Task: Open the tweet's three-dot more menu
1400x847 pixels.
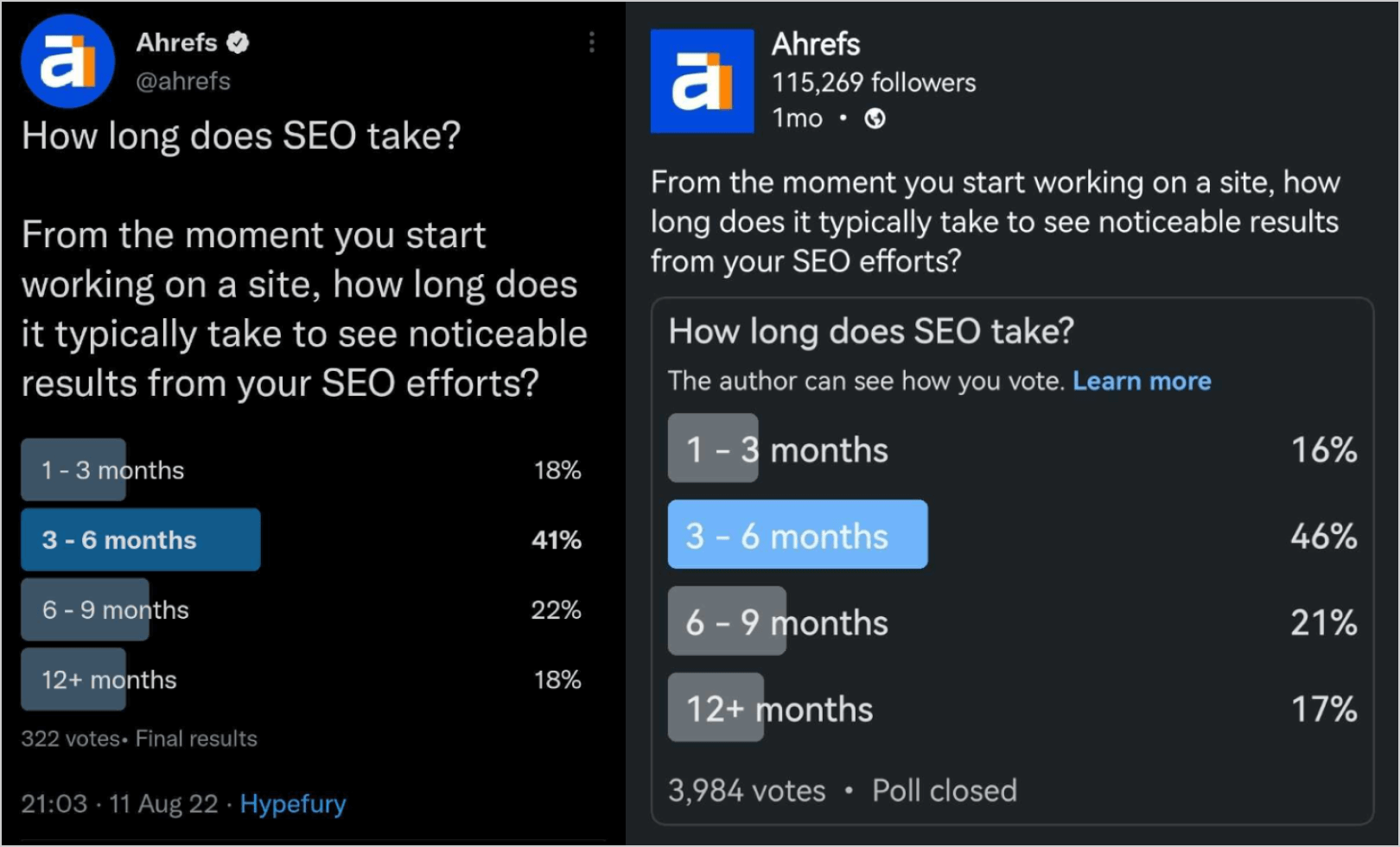Action: (592, 42)
